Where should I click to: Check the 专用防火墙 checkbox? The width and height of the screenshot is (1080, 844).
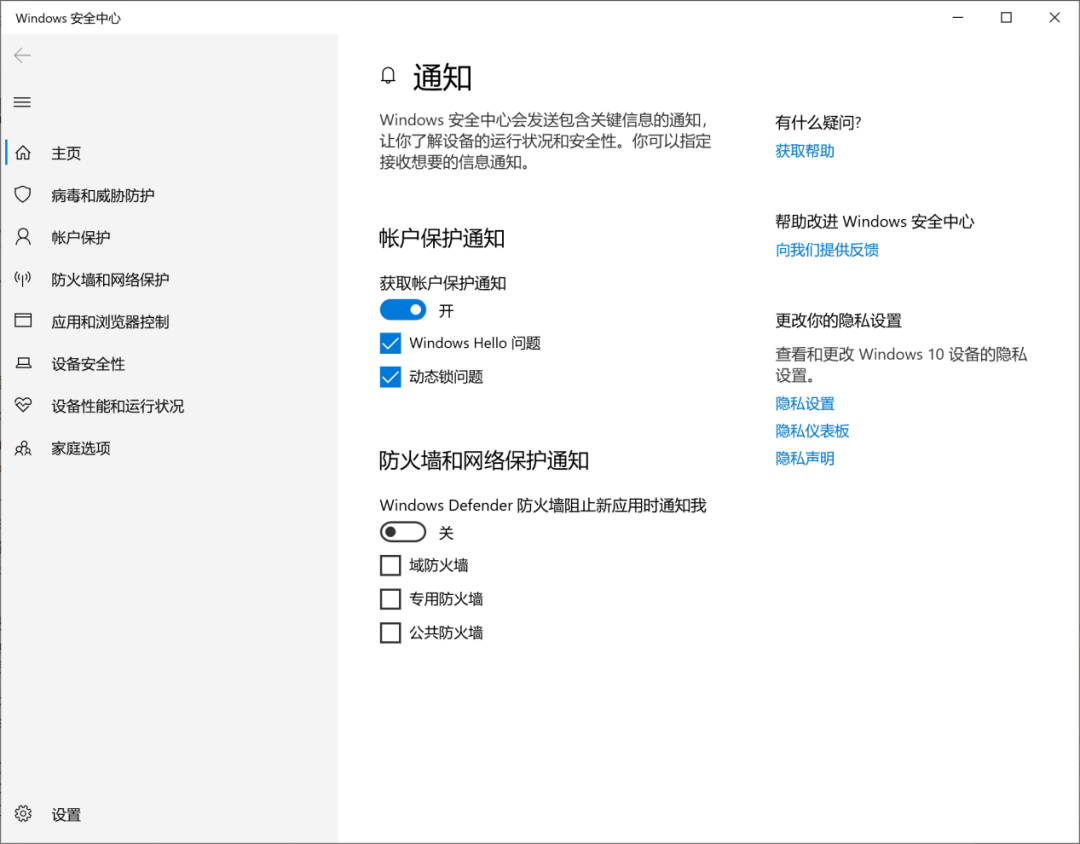point(391,599)
